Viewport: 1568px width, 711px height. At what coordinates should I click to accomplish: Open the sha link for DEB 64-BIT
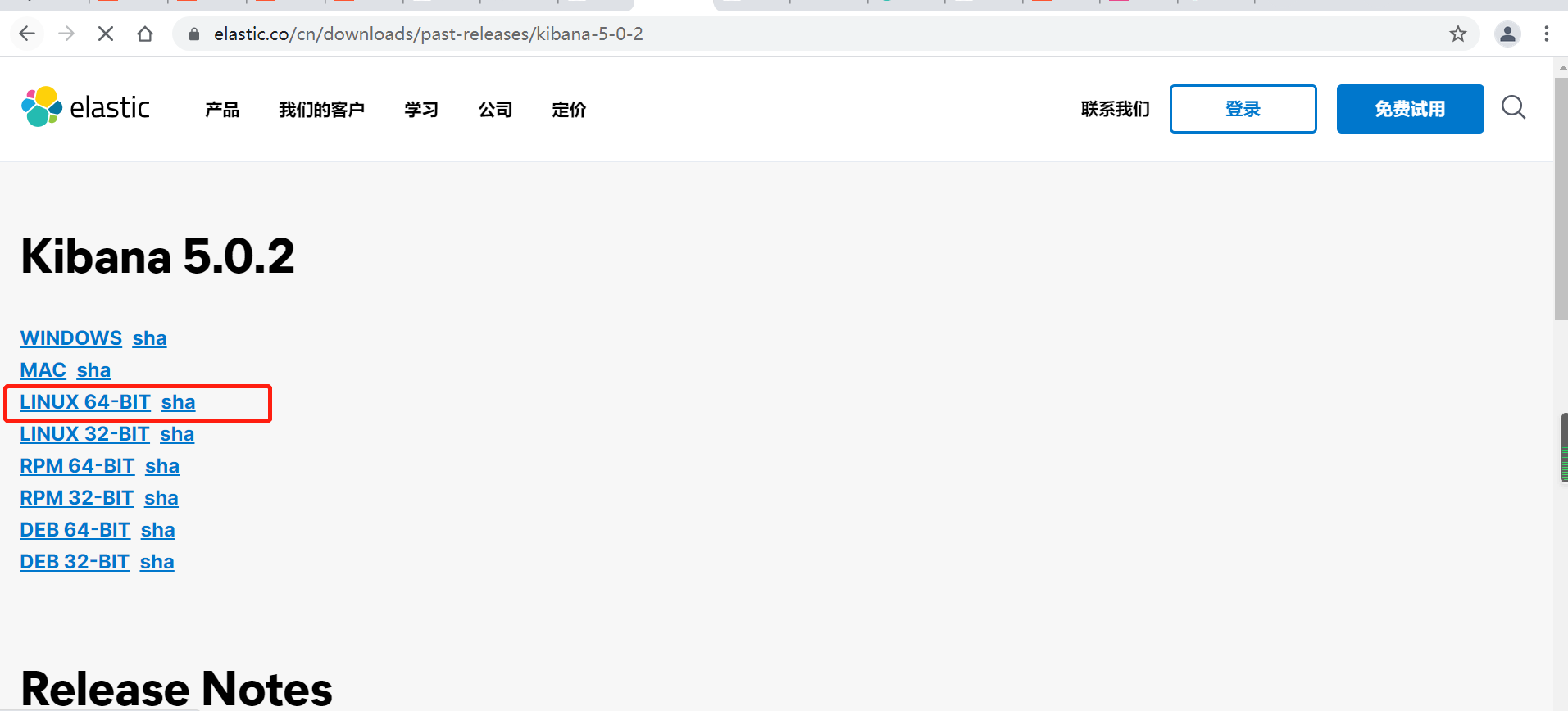click(x=157, y=530)
